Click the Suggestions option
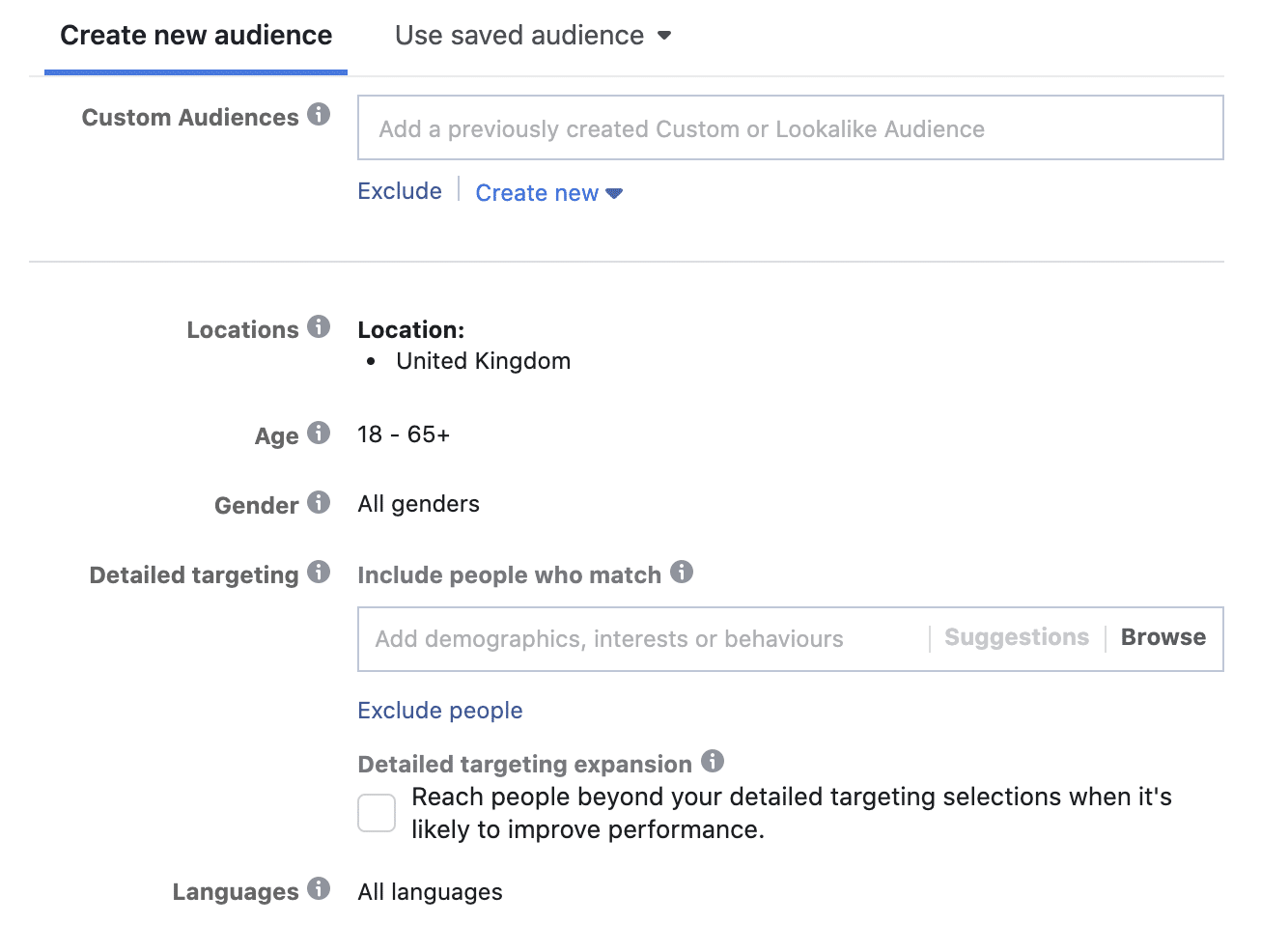 pos(1016,637)
